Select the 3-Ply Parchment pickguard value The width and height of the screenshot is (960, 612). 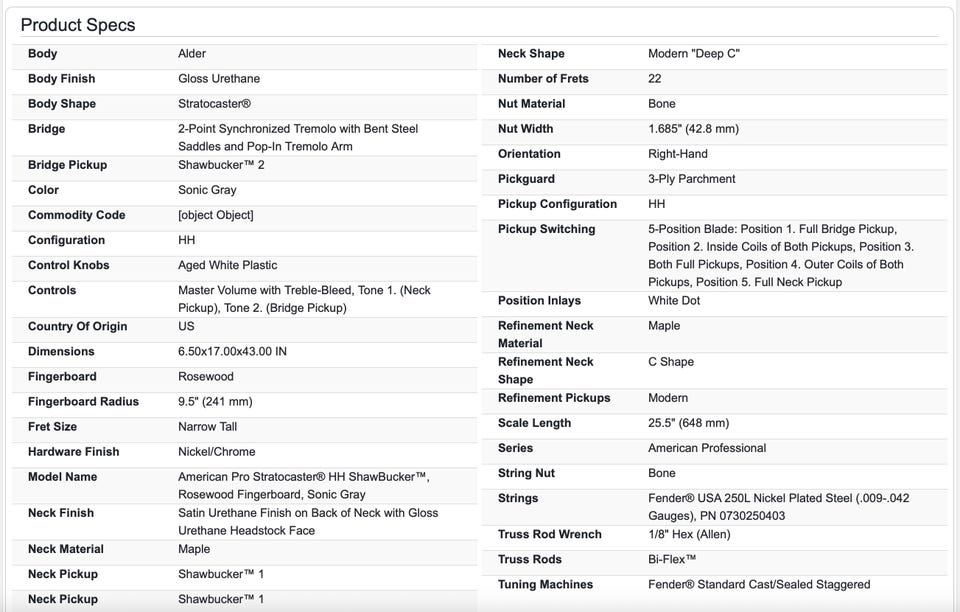pos(691,179)
